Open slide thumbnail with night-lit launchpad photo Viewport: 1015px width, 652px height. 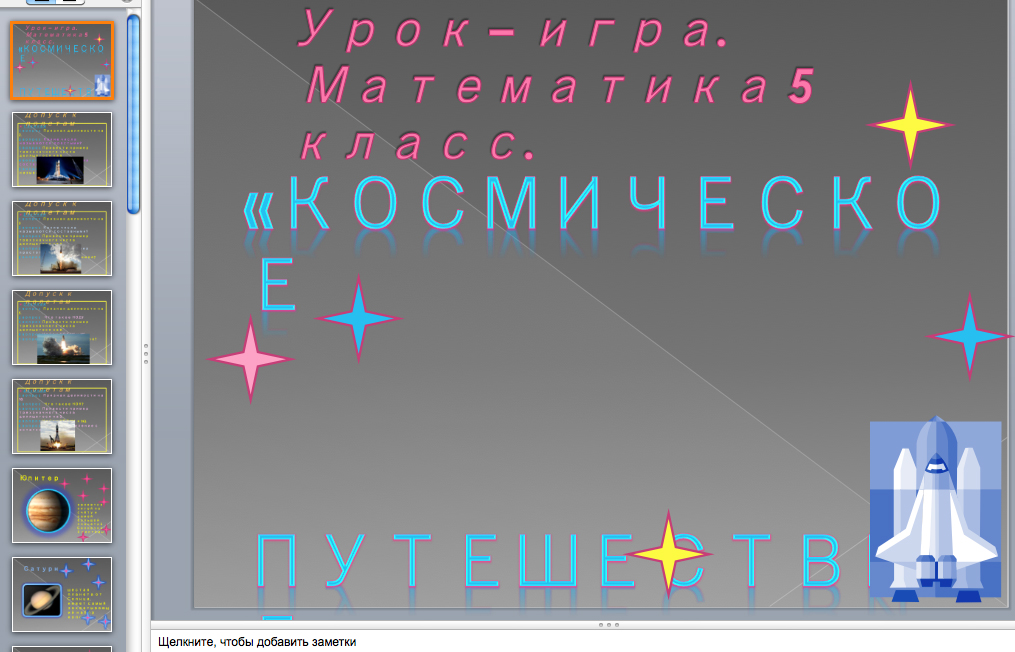click(x=61, y=150)
